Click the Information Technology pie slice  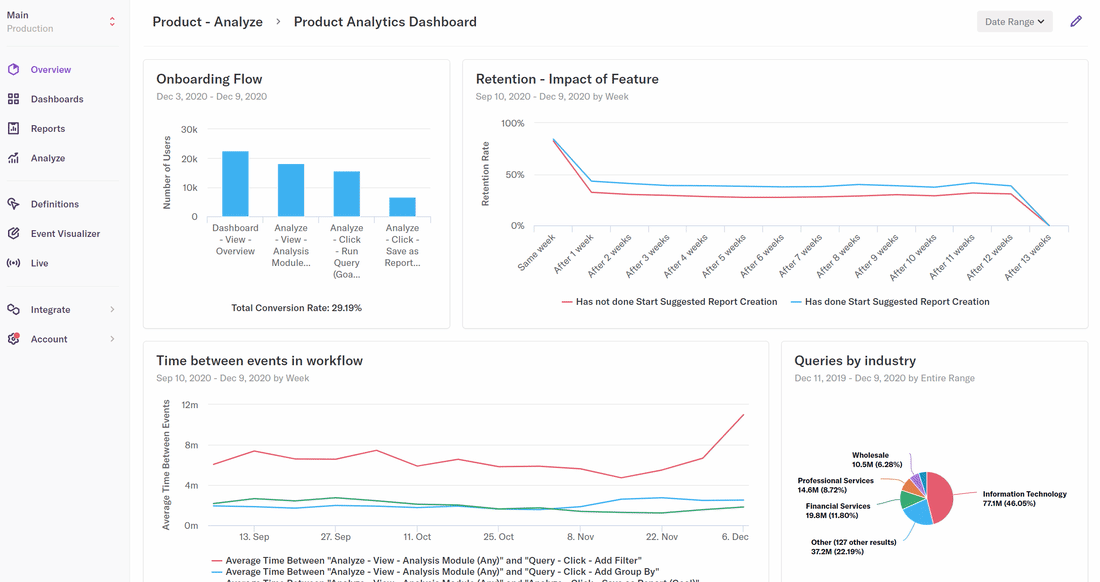(x=941, y=497)
